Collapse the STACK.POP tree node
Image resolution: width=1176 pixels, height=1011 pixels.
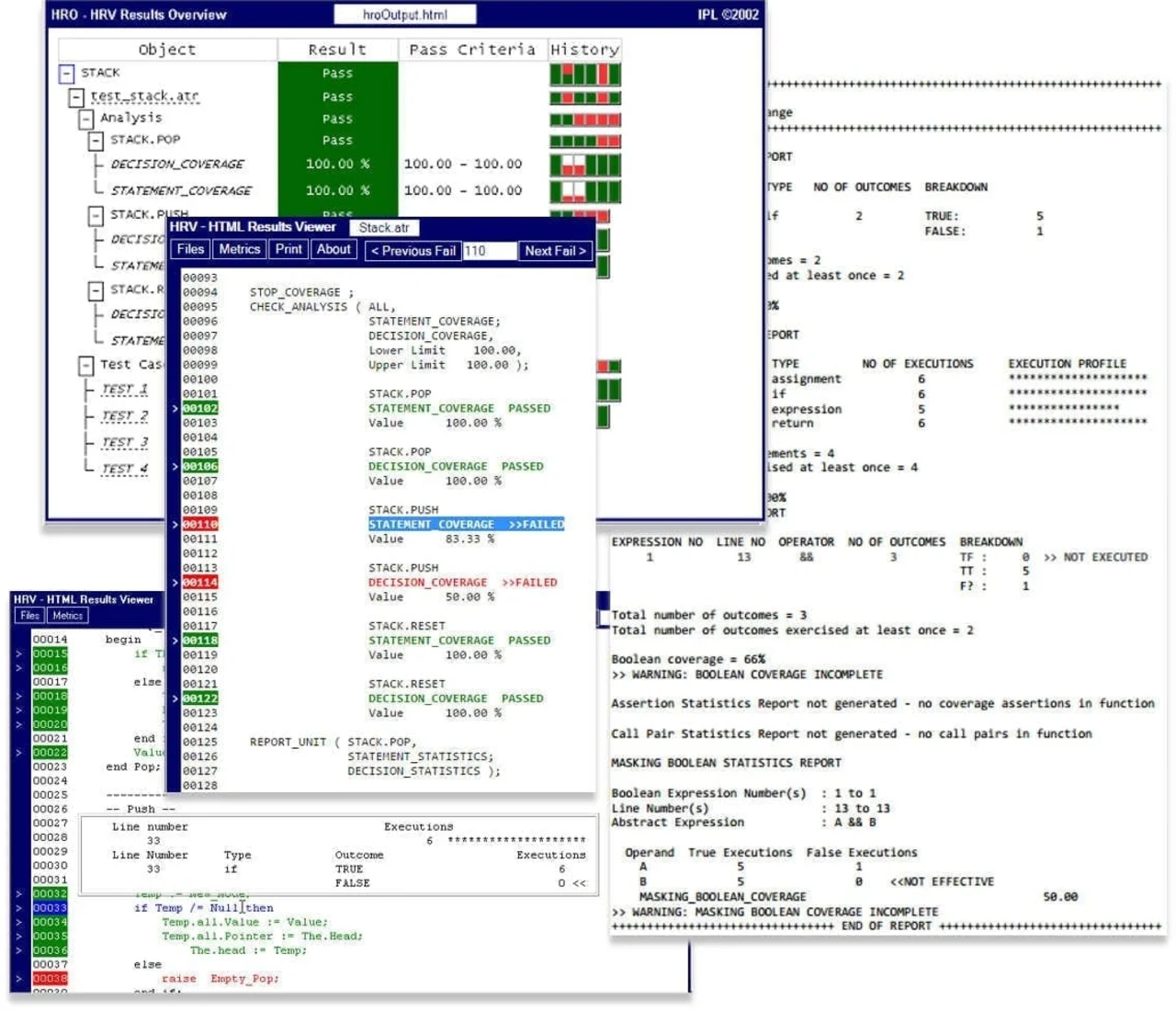96,142
